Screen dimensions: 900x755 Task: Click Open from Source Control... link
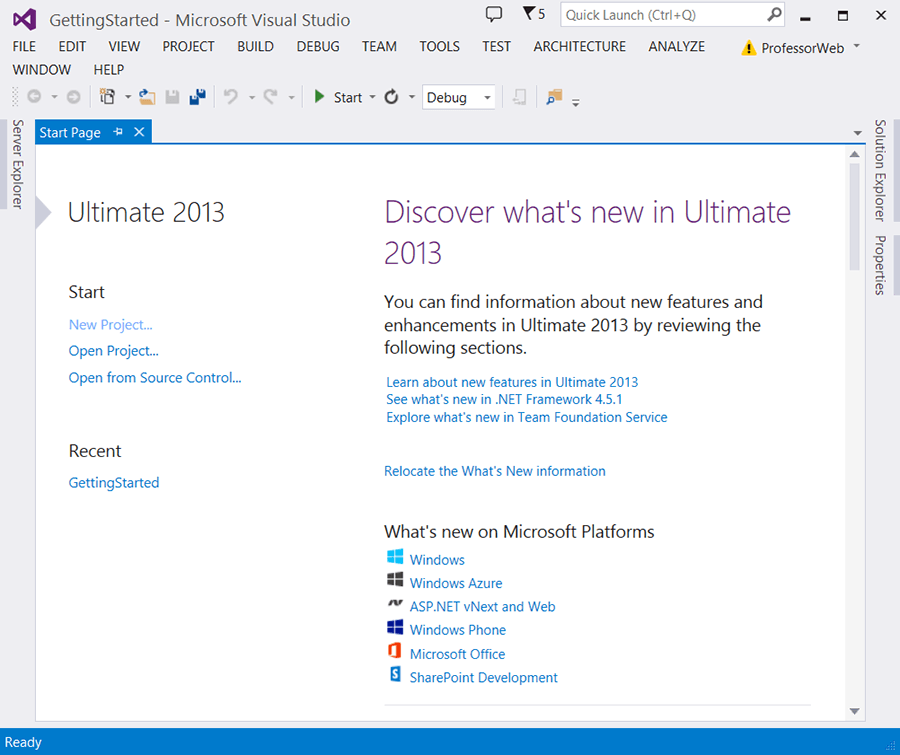pos(155,377)
